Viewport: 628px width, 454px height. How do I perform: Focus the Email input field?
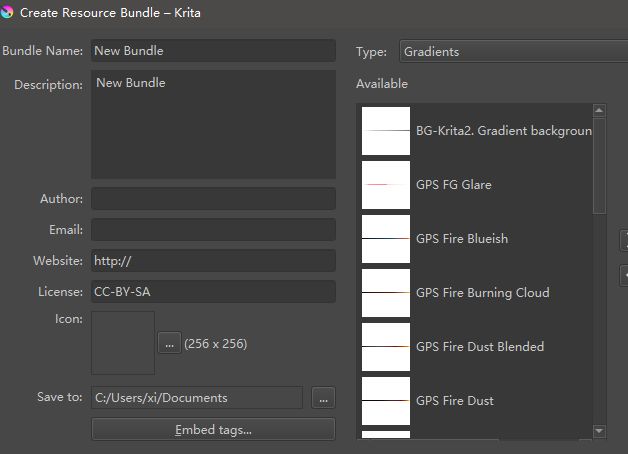pyautogui.click(x=213, y=230)
